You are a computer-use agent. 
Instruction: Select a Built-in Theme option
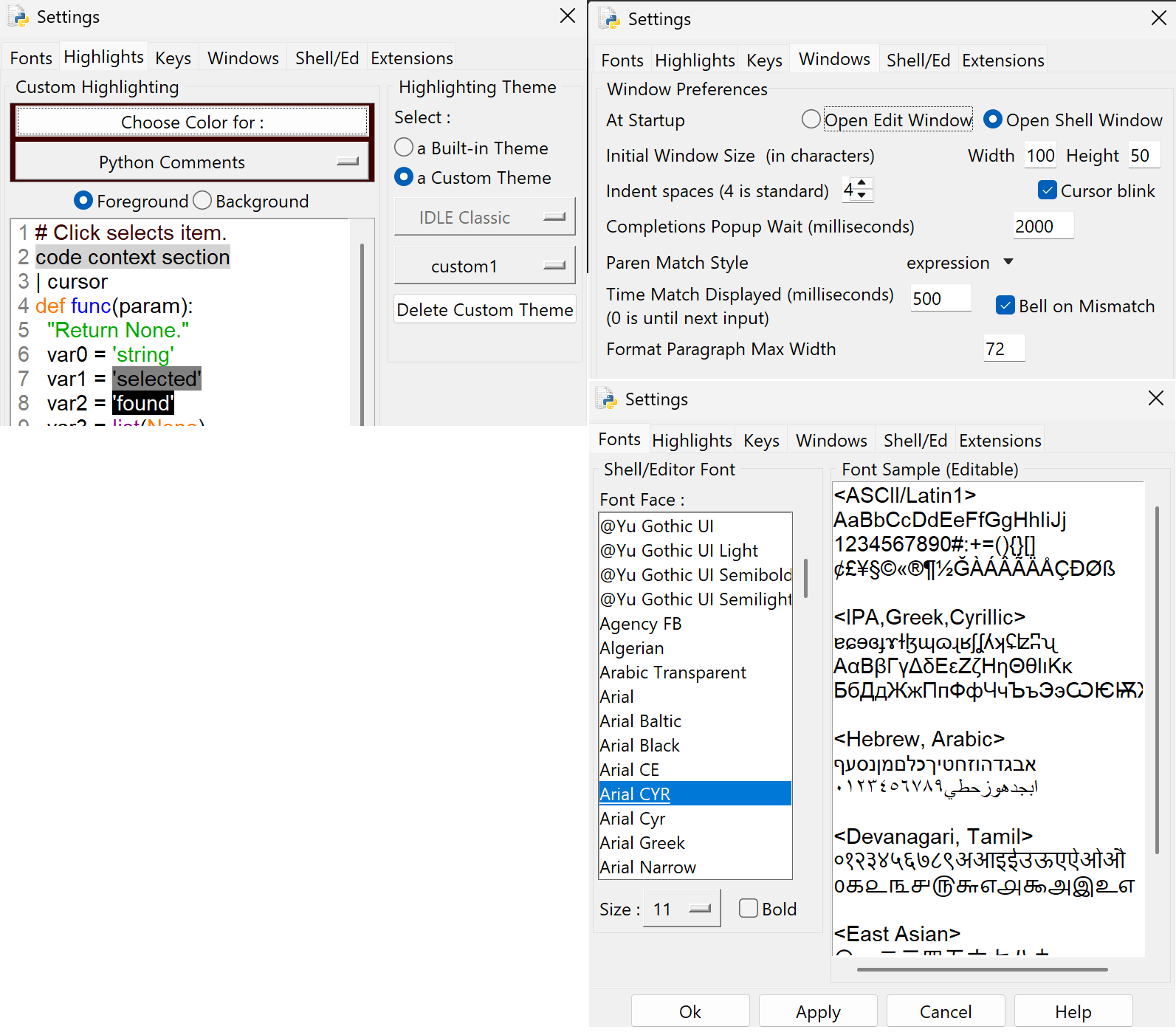coord(404,148)
